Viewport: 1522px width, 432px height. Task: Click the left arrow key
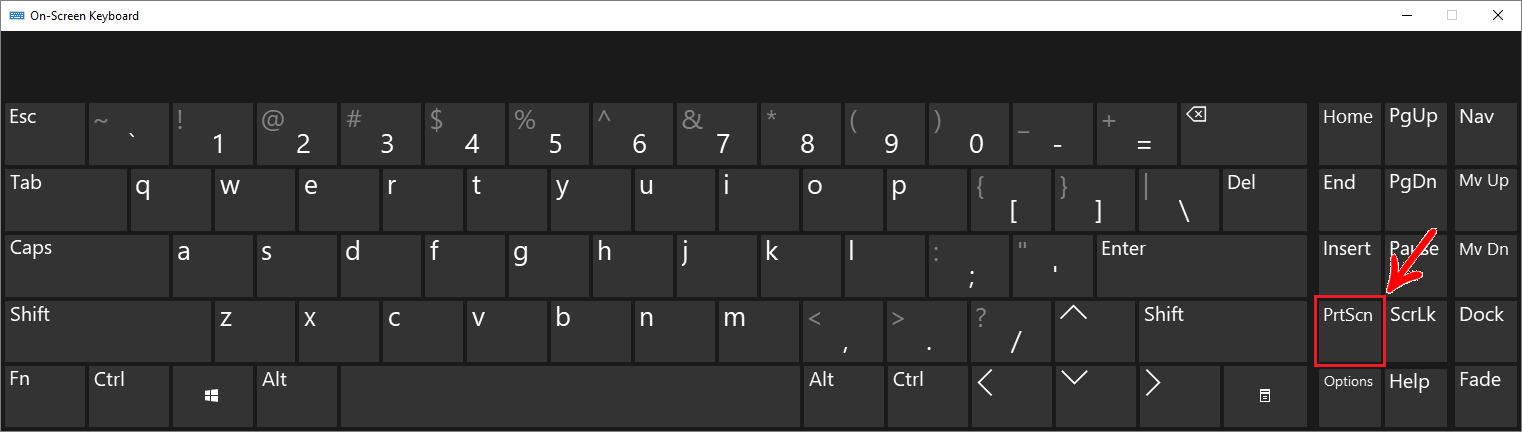coord(1012,397)
